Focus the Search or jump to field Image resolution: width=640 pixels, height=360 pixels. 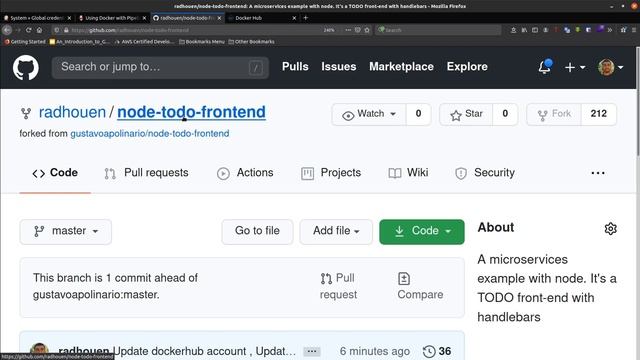coord(160,67)
